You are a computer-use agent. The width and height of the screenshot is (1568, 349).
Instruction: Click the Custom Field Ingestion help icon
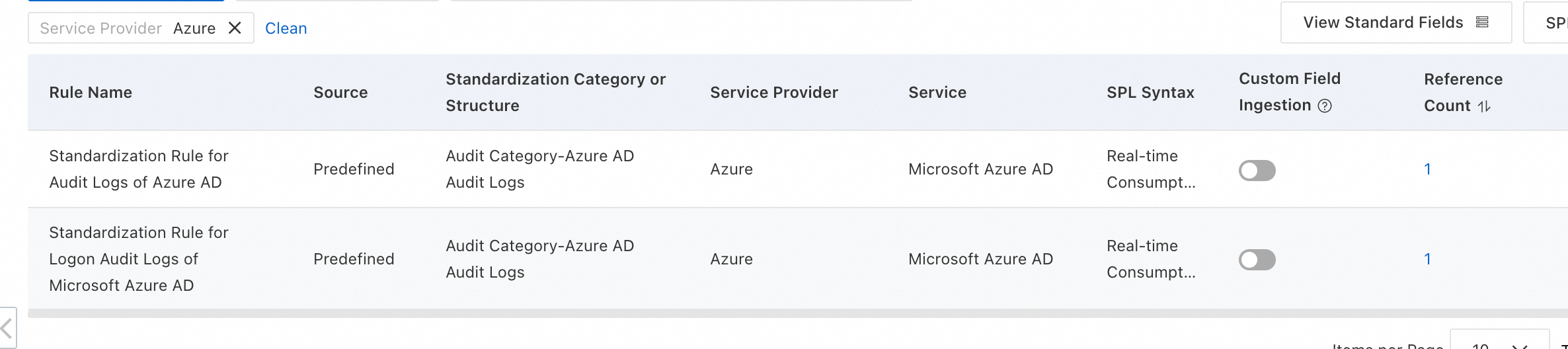(1325, 106)
